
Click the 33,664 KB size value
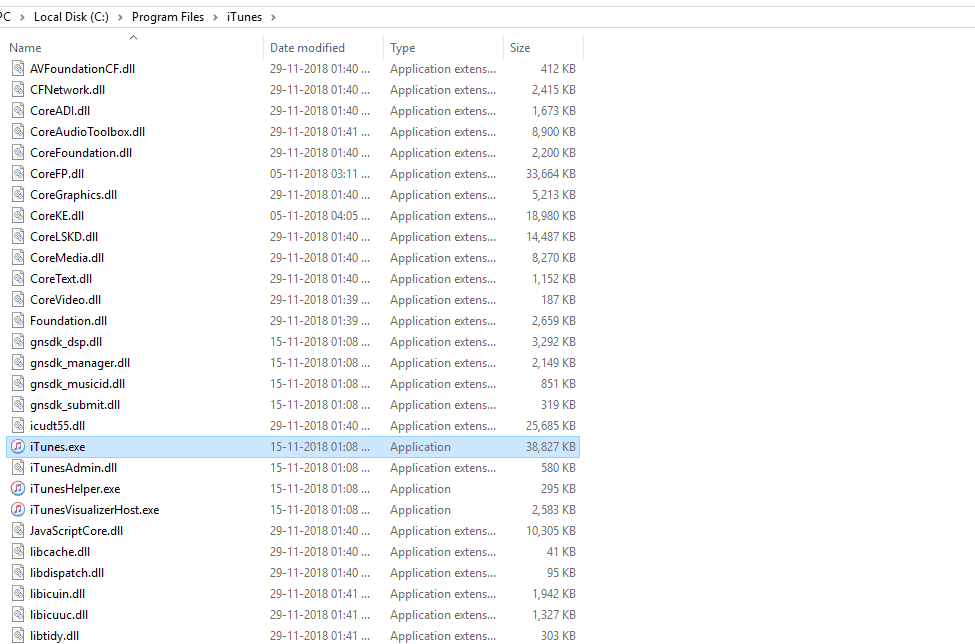[551, 174]
